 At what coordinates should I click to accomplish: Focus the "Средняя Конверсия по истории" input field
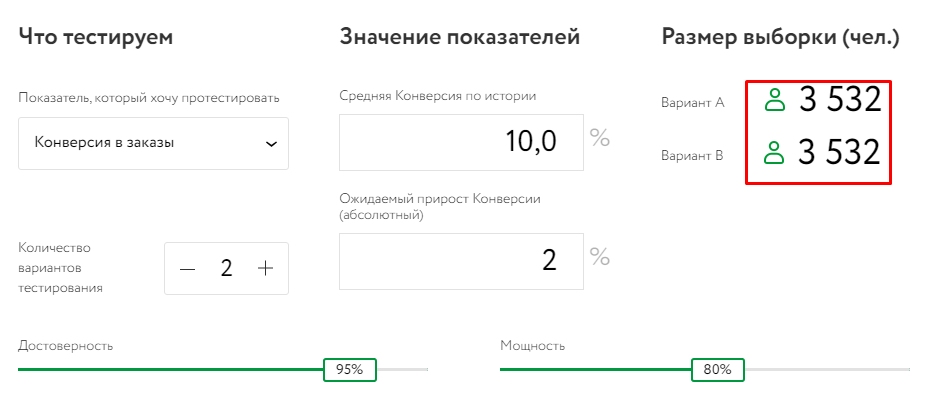tap(461, 142)
